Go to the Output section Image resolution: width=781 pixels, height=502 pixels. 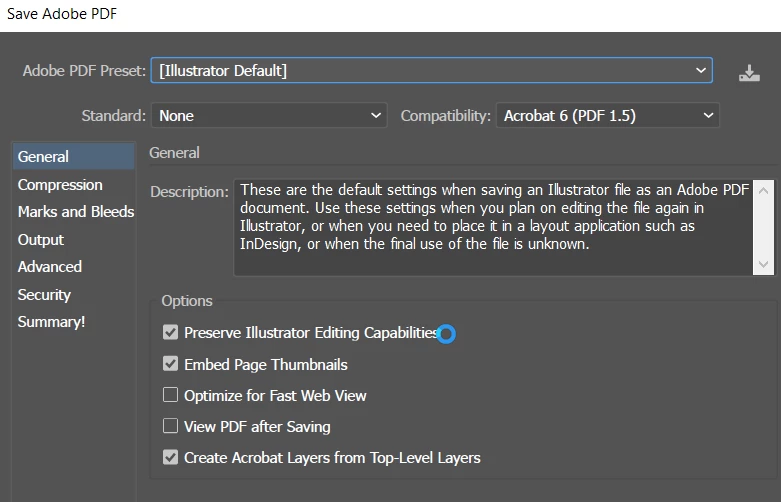pos(41,240)
